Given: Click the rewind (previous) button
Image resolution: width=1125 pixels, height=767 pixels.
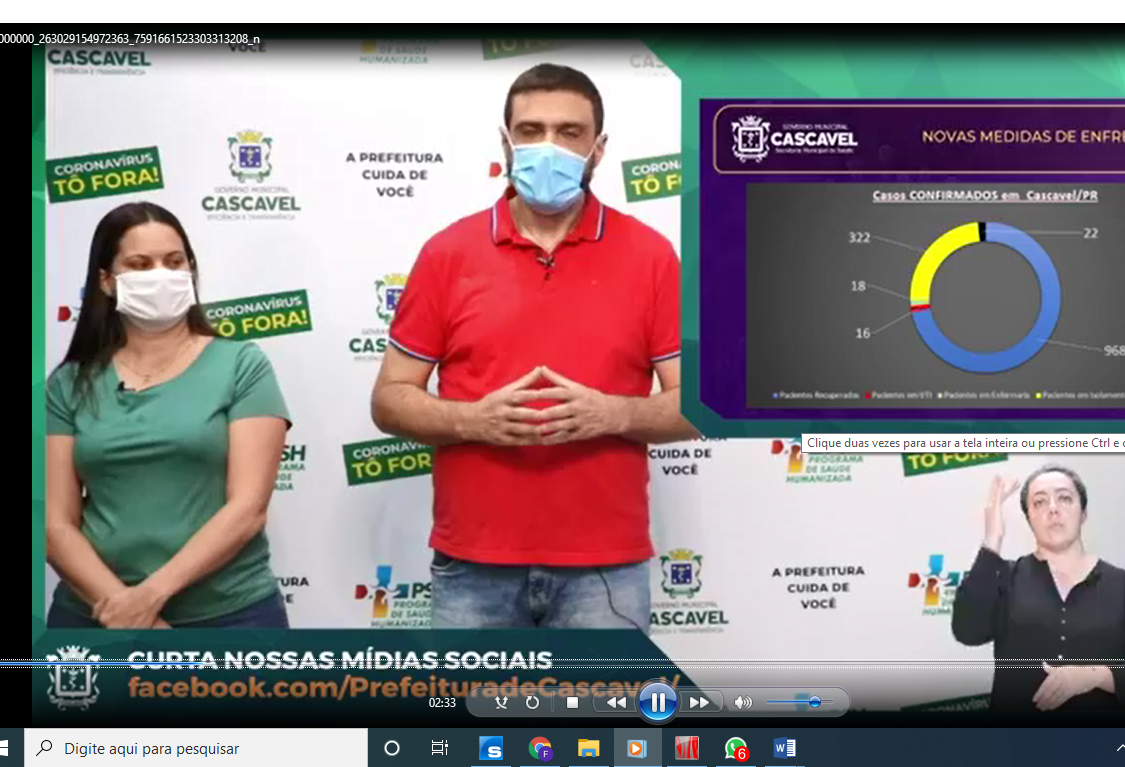Looking at the screenshot, I should pyautogui.click(x=616, y=702).
